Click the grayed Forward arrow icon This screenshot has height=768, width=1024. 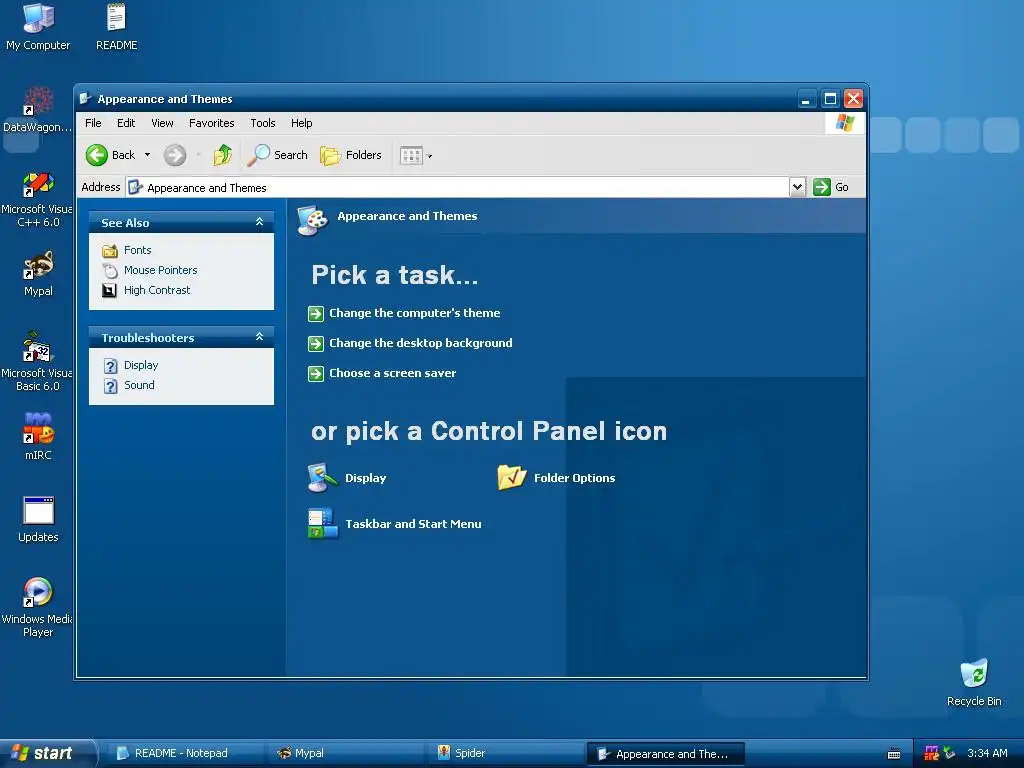tap(174, 155)
